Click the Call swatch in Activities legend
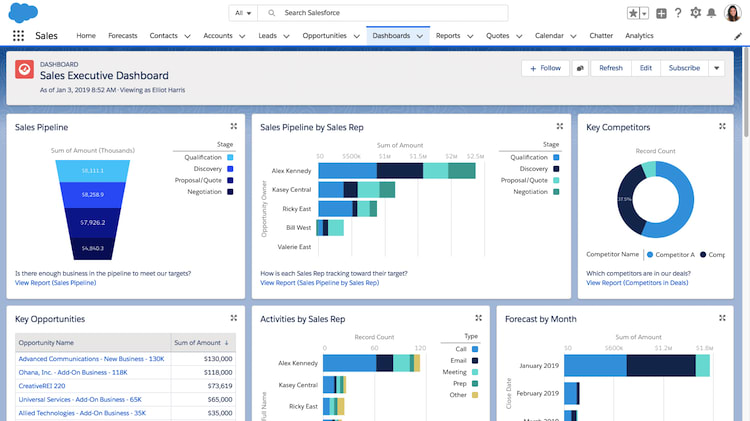 (x=475, y=349)
